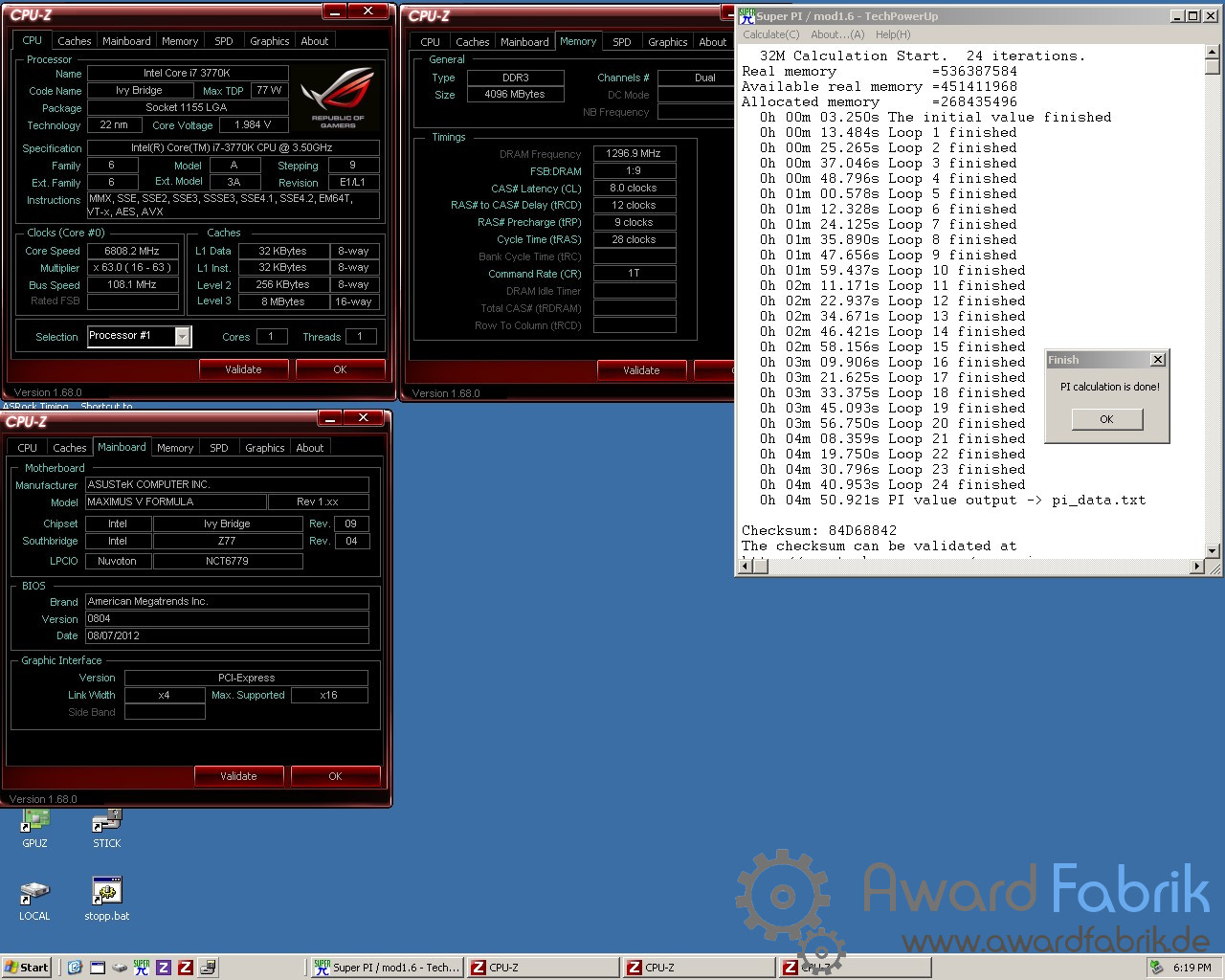The image size is (1225, 980).
Task: Click the MAXIMUS V FORMULA model field
Action: point(175,501)
